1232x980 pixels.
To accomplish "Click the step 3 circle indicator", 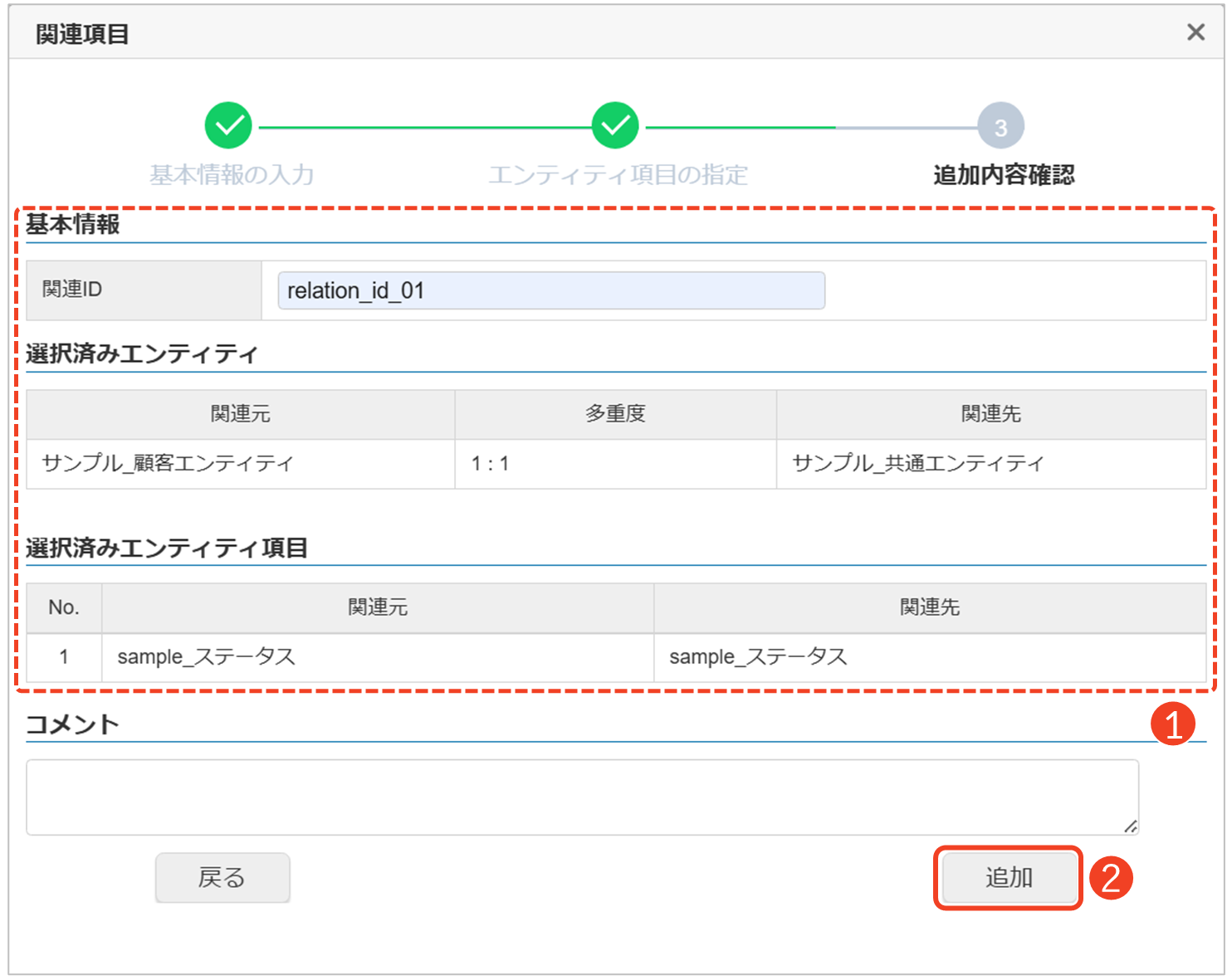I will pos(1000,127).
